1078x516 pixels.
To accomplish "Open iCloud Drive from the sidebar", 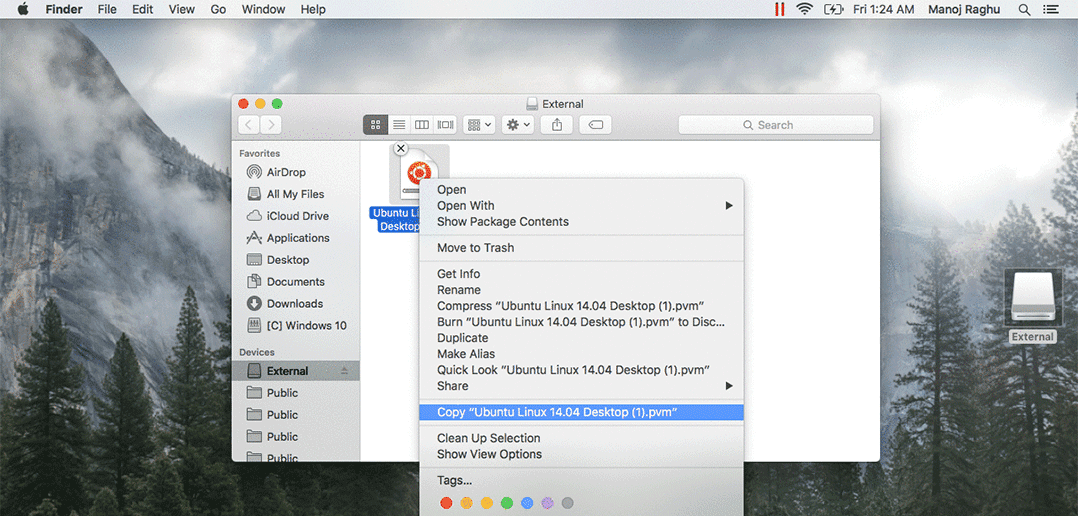I will pyautogui.click(x=296, y=216).
